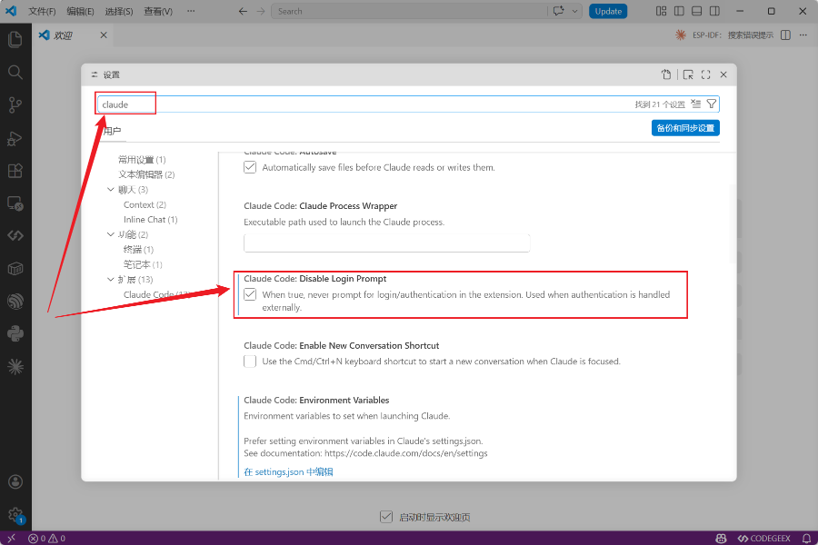Maximize the settings dialog
The width and height of the screenshot is (818, 545).
pos(706,75)
